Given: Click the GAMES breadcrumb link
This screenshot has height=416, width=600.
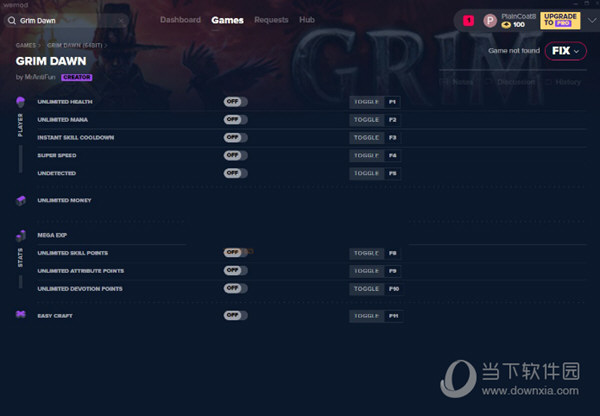Looking at the screenshot, I should [x=26, y=45].
